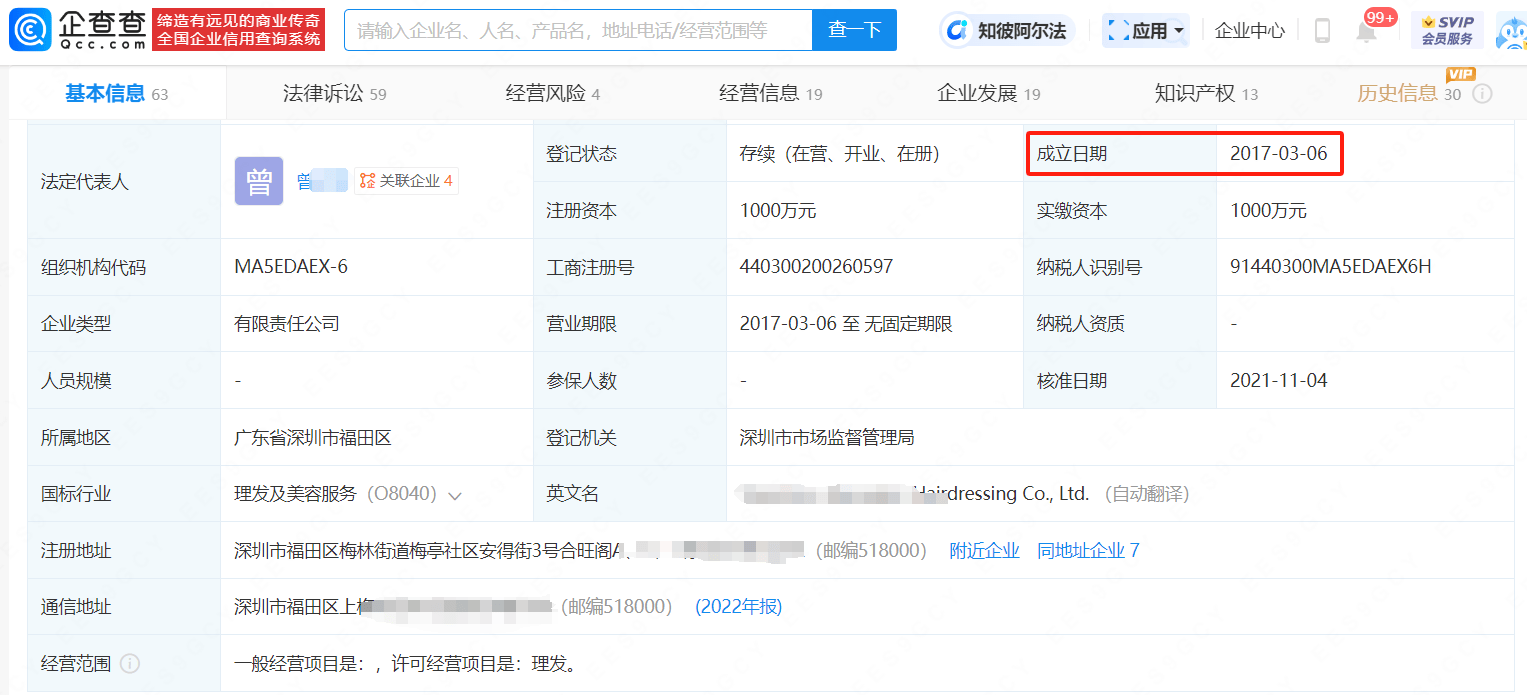The width and height of the screenshot is (1527, 695).
Task: Focus the company name search field
Action: coord(578,30)
